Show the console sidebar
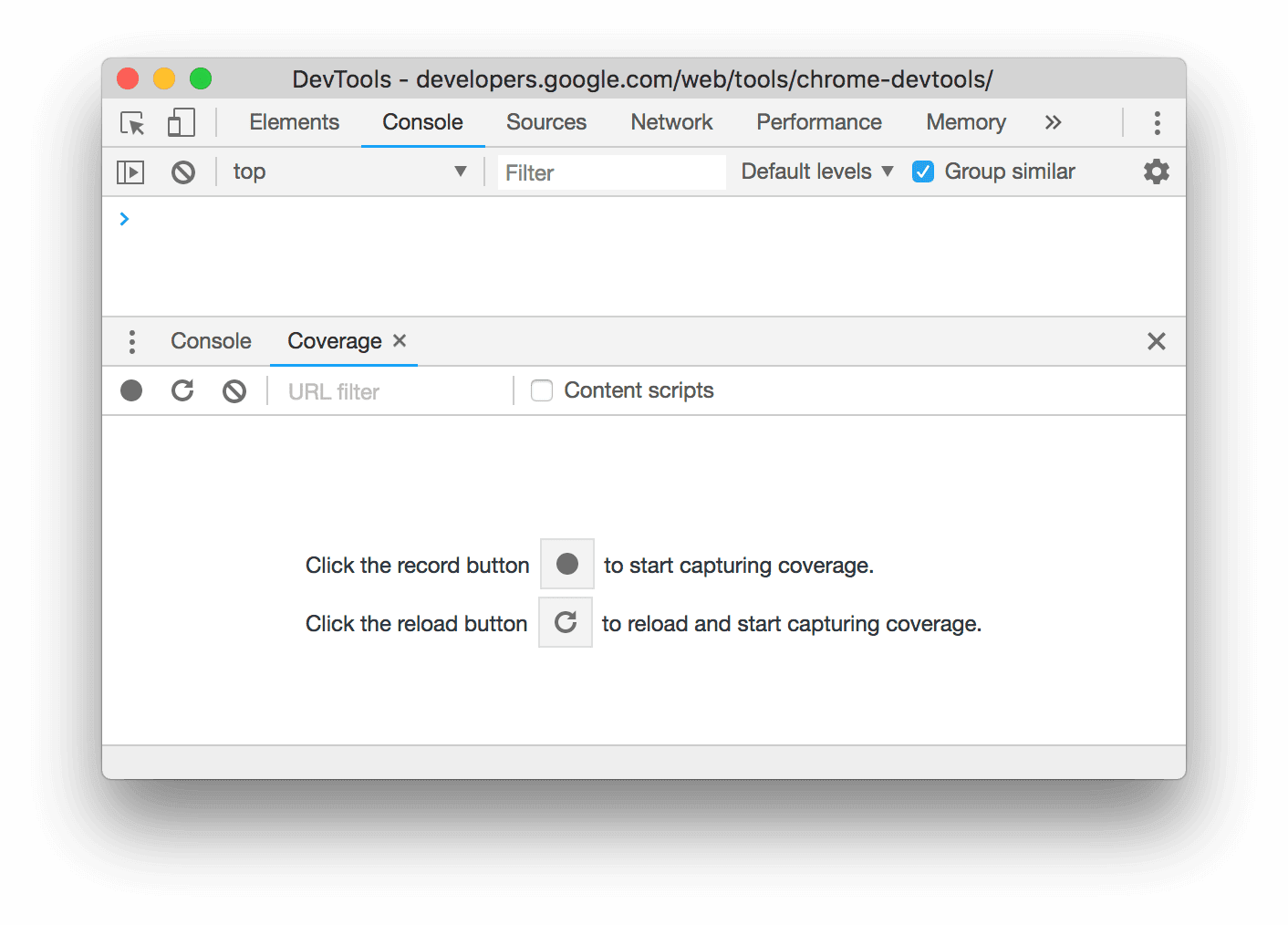 pos(130,172)
